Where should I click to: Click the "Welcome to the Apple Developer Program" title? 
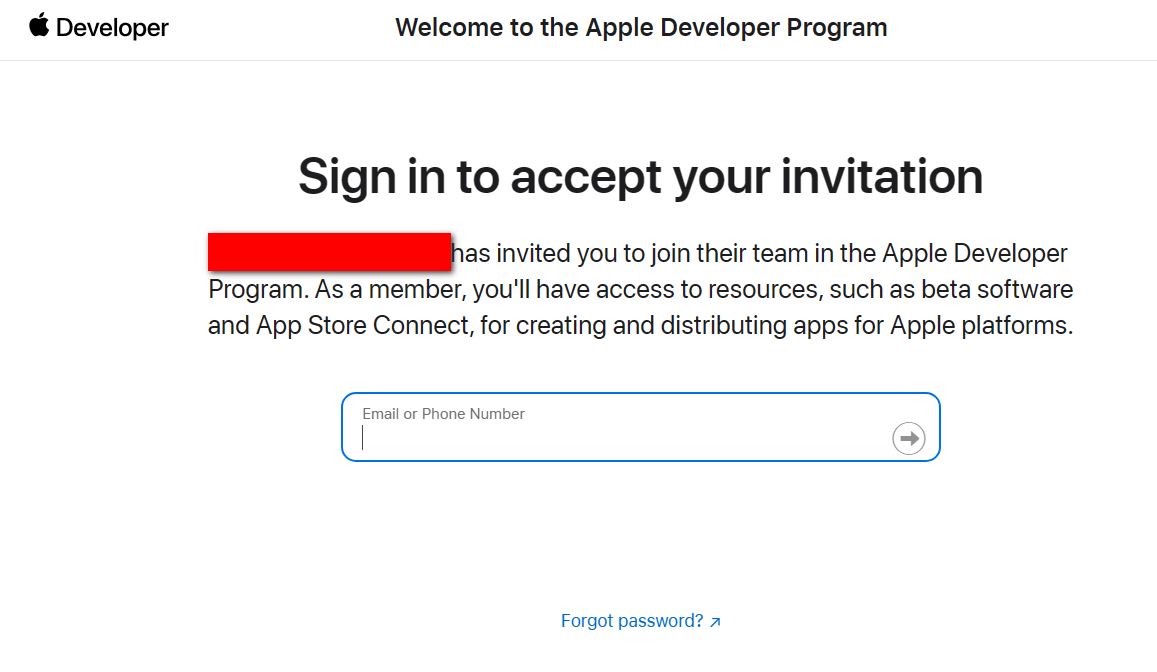coord(641,27)
